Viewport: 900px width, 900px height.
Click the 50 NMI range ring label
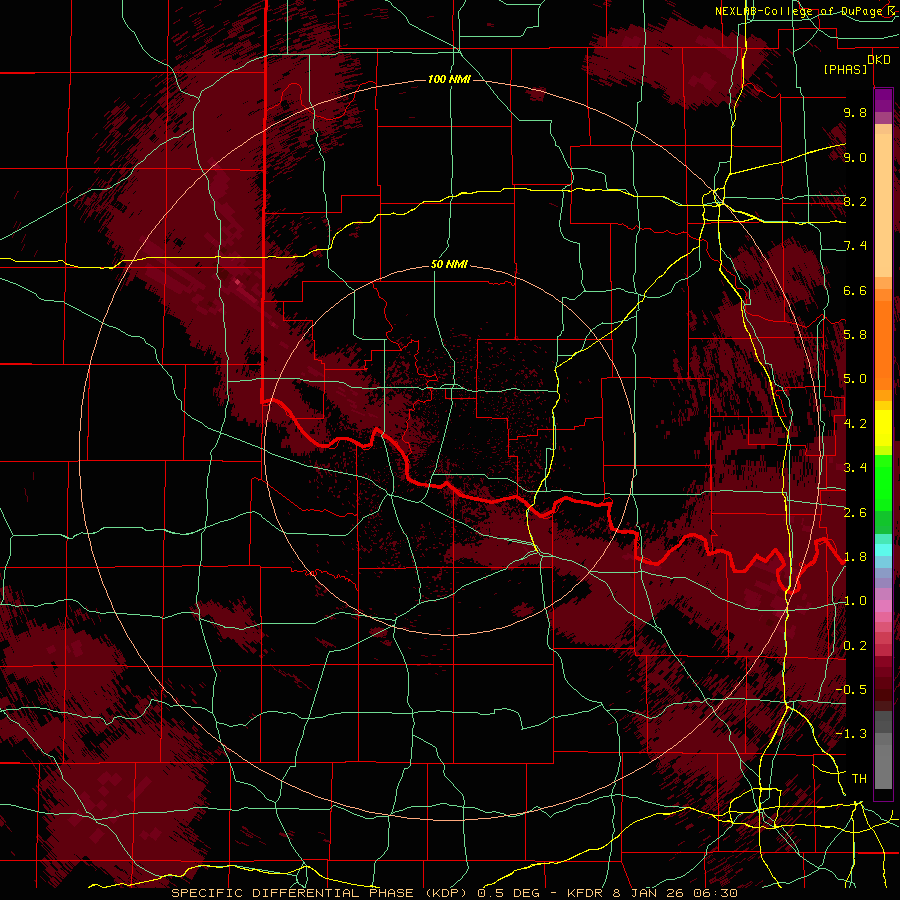pos(449,265)
